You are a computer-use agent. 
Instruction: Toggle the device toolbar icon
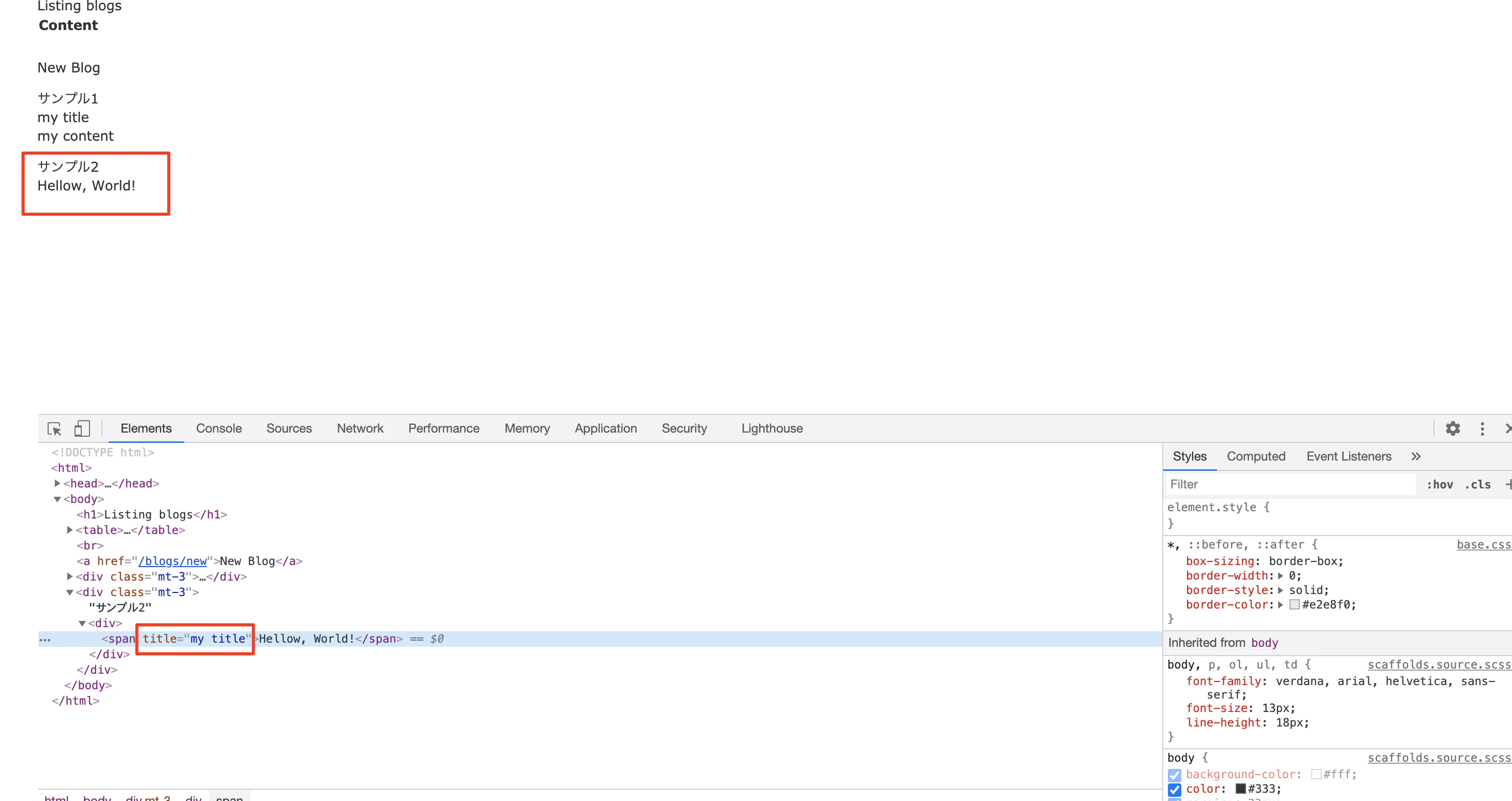click(x=82, y=428)
